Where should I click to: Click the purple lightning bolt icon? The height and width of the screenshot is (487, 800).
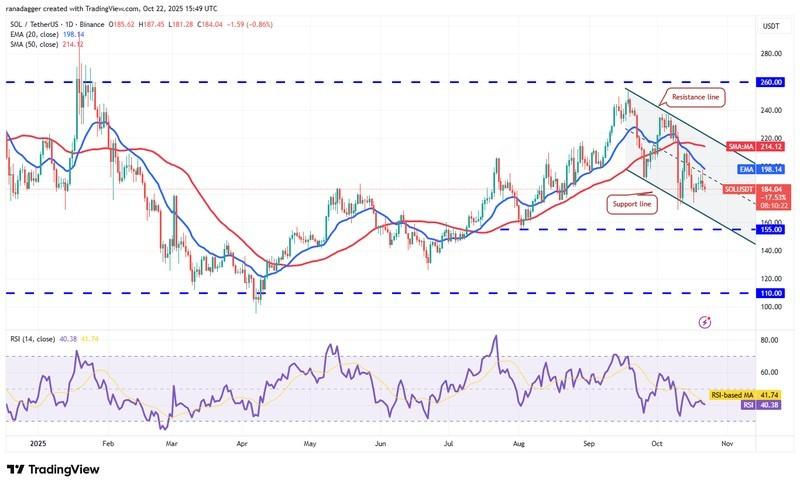pyautogui.click(x=705, y=322)
